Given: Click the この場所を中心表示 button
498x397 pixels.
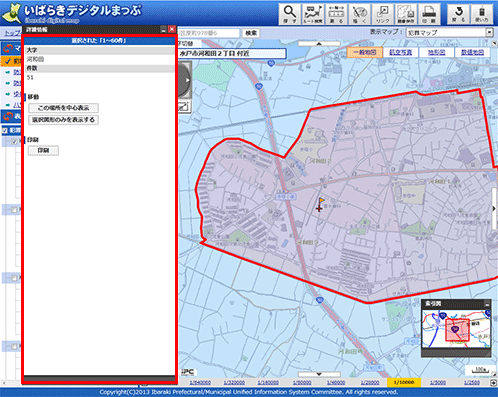Looking at the screenshot, I should [x=63, y=108].
